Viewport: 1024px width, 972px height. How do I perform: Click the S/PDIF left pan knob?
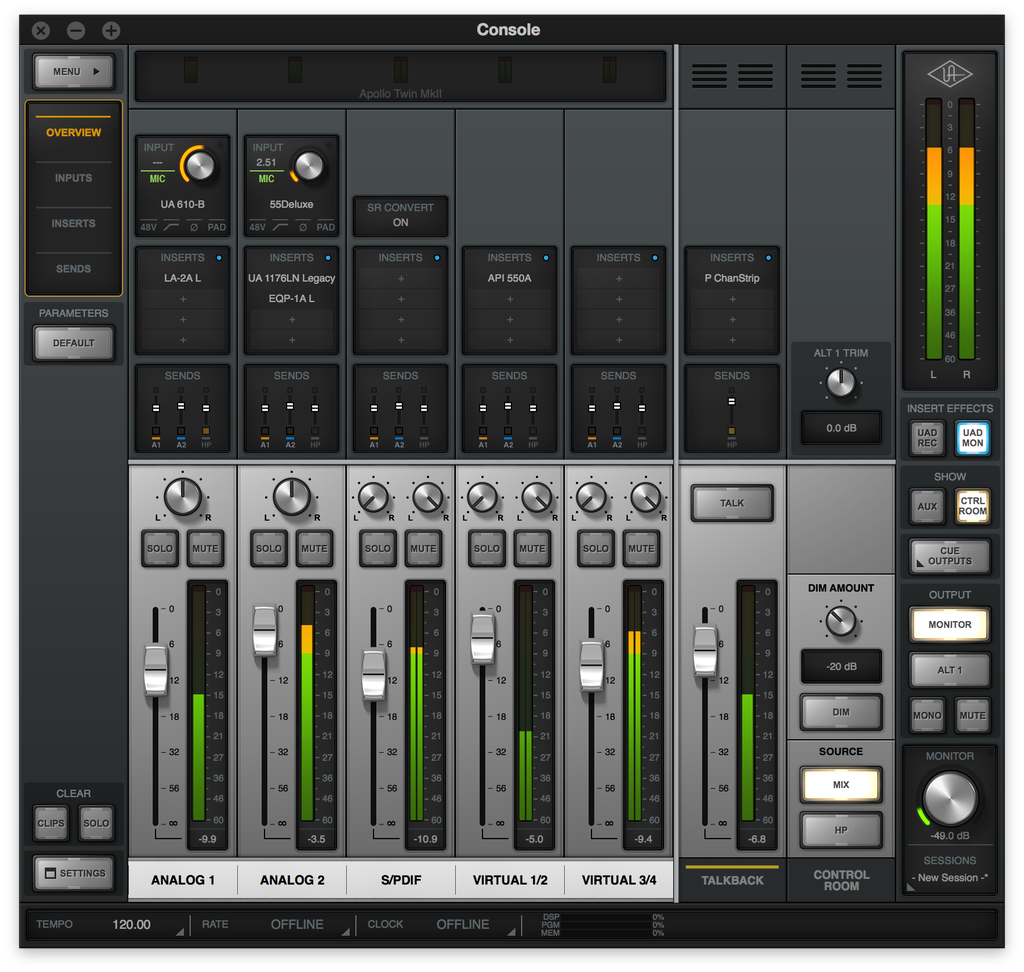click(374, 498)
